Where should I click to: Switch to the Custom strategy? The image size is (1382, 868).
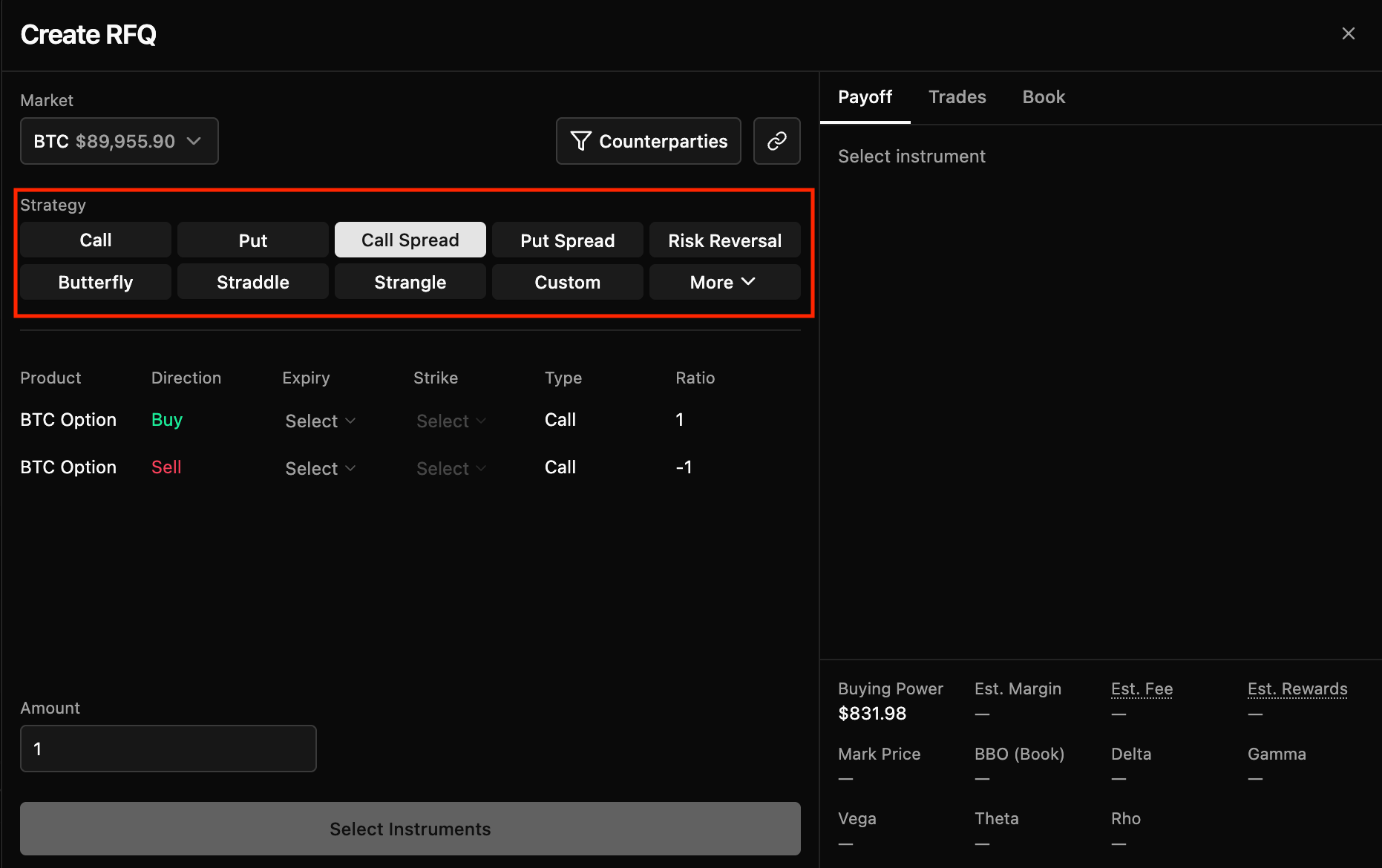click(x=567, y=282)
